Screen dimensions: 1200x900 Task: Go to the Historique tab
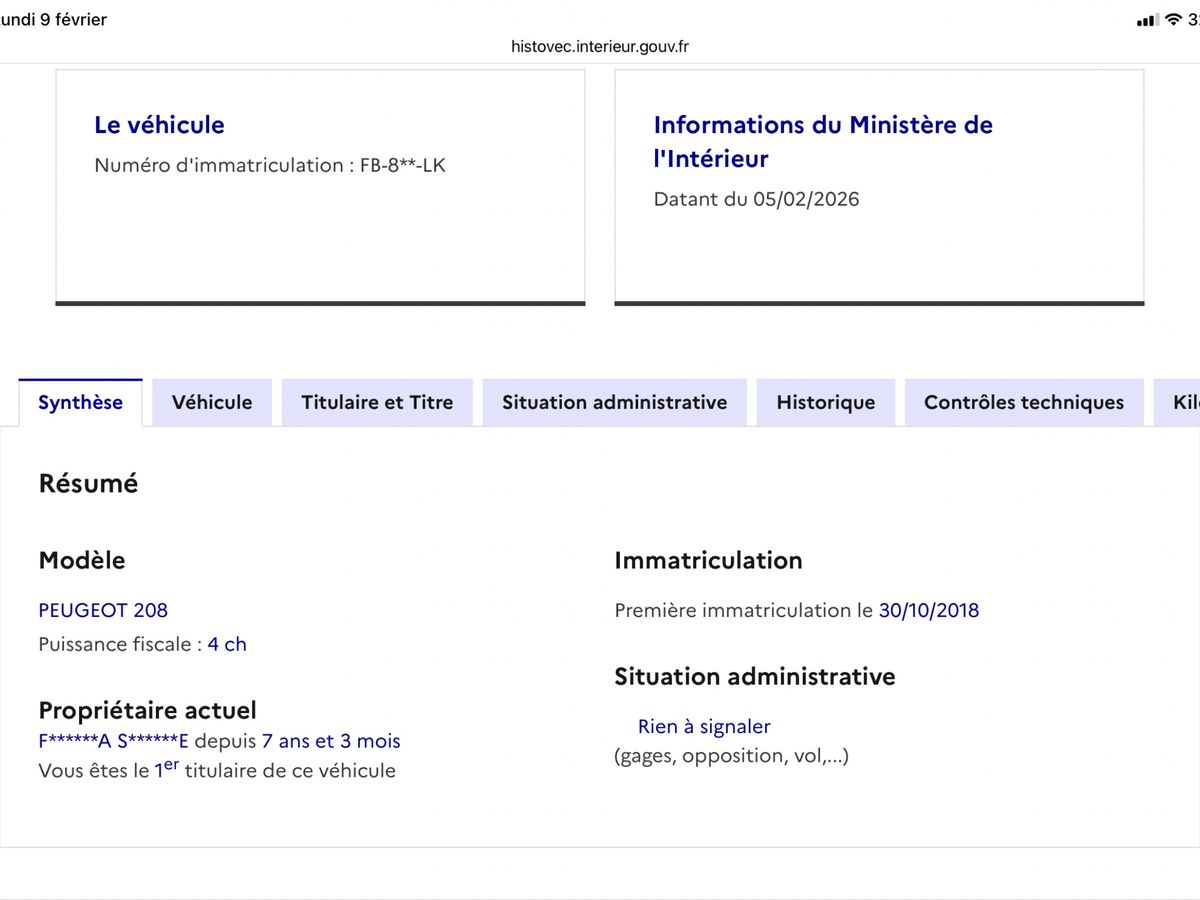tap(825, 402)
